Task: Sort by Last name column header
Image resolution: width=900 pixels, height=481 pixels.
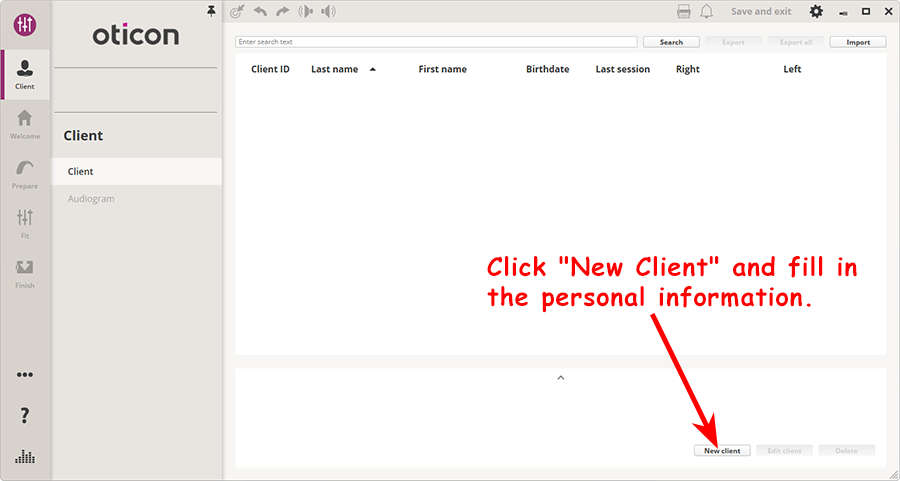Action: tap(335, 70)
